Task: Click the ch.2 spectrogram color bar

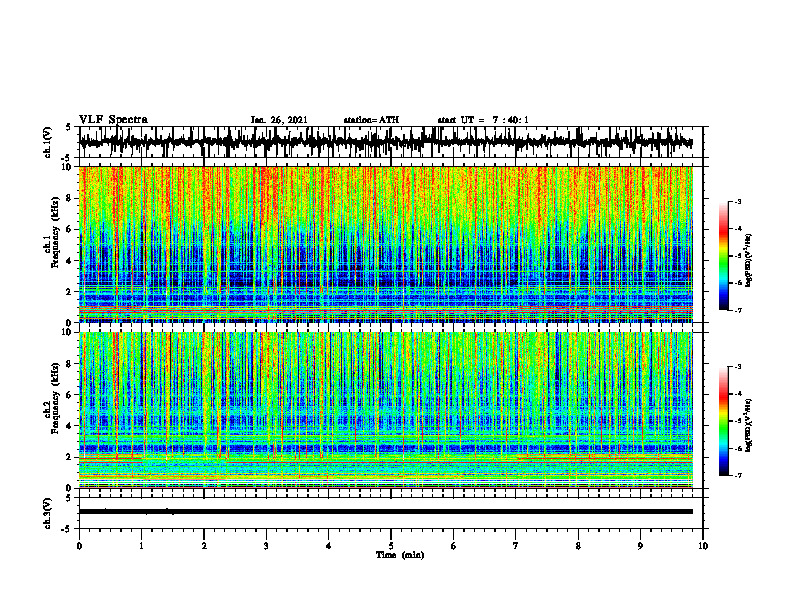Action: coord(723,421)
